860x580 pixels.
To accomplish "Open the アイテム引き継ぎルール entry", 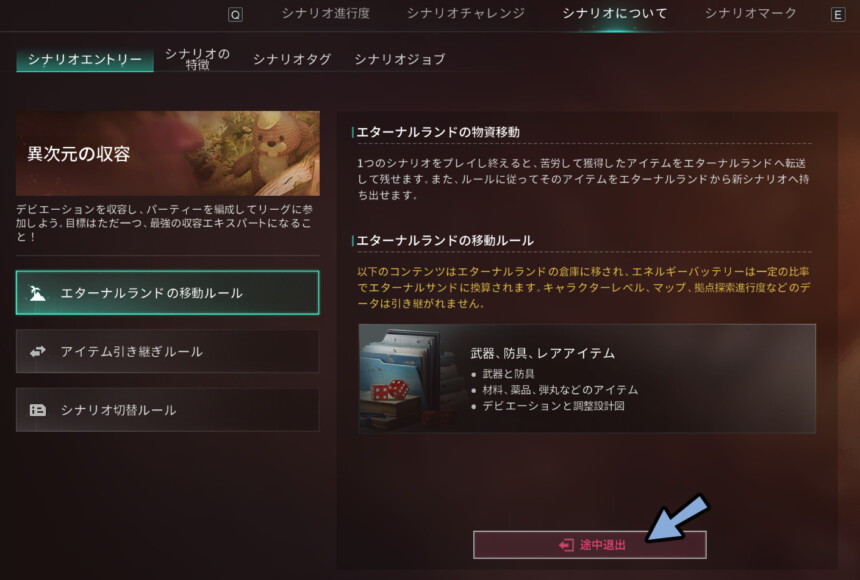I will [167, 351].
